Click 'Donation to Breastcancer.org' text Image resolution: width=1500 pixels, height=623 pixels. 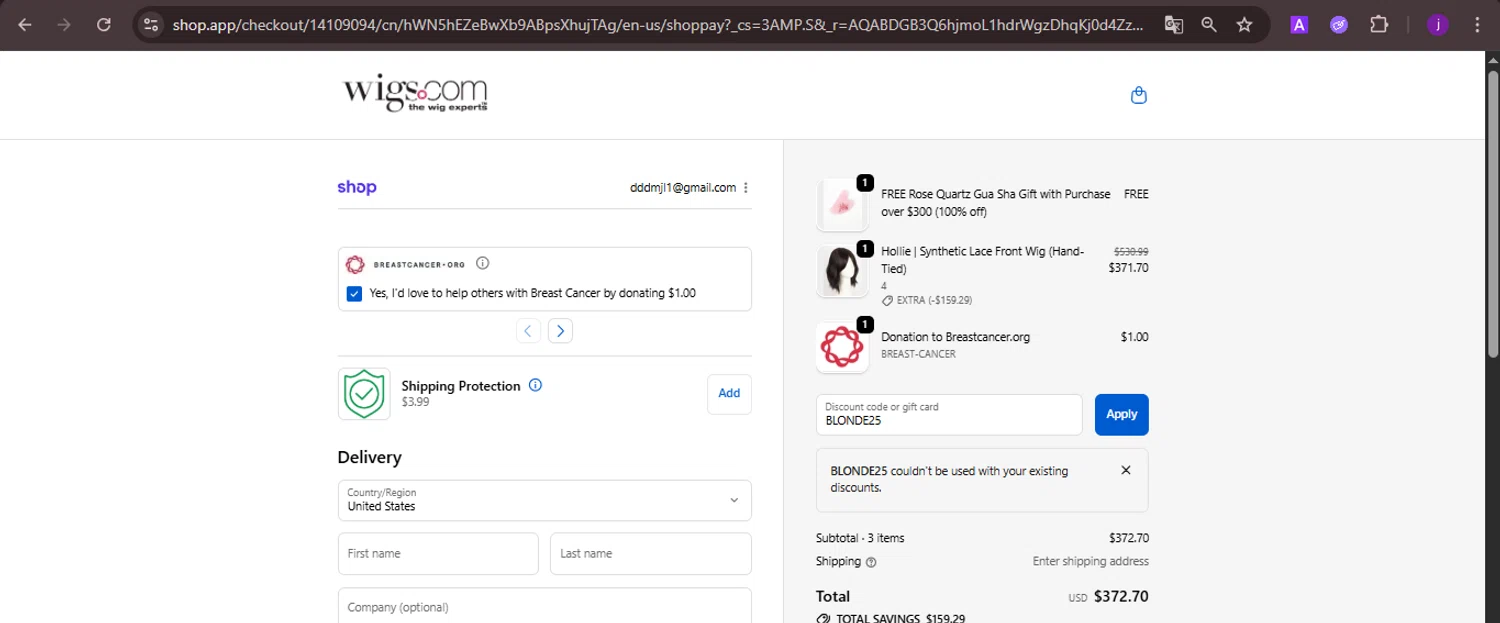point(955,337)
